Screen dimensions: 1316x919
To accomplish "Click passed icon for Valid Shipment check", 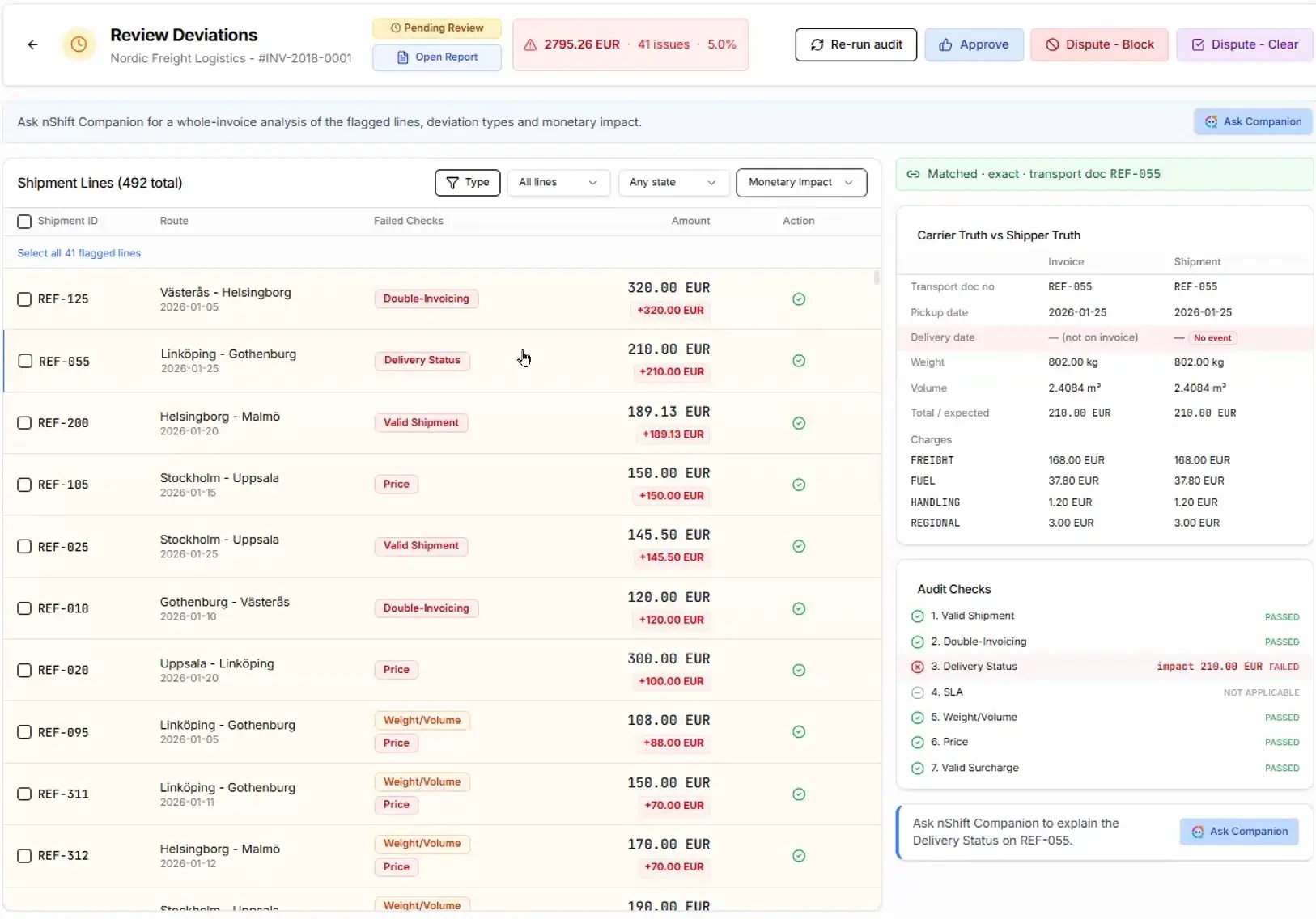I will click(x=917, y=616).
